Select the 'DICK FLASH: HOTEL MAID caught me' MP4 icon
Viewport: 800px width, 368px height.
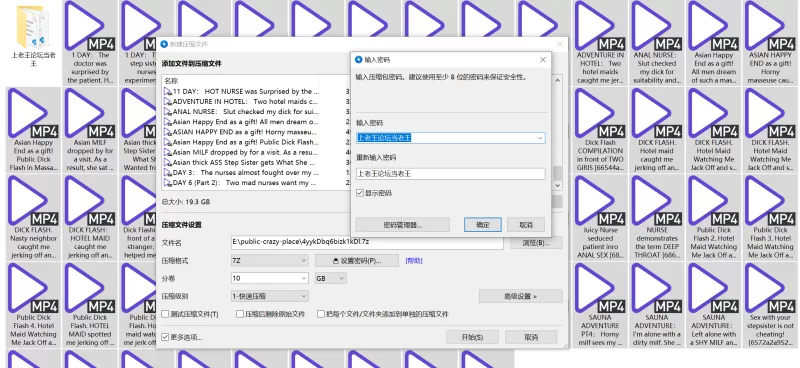pos(90,201)
